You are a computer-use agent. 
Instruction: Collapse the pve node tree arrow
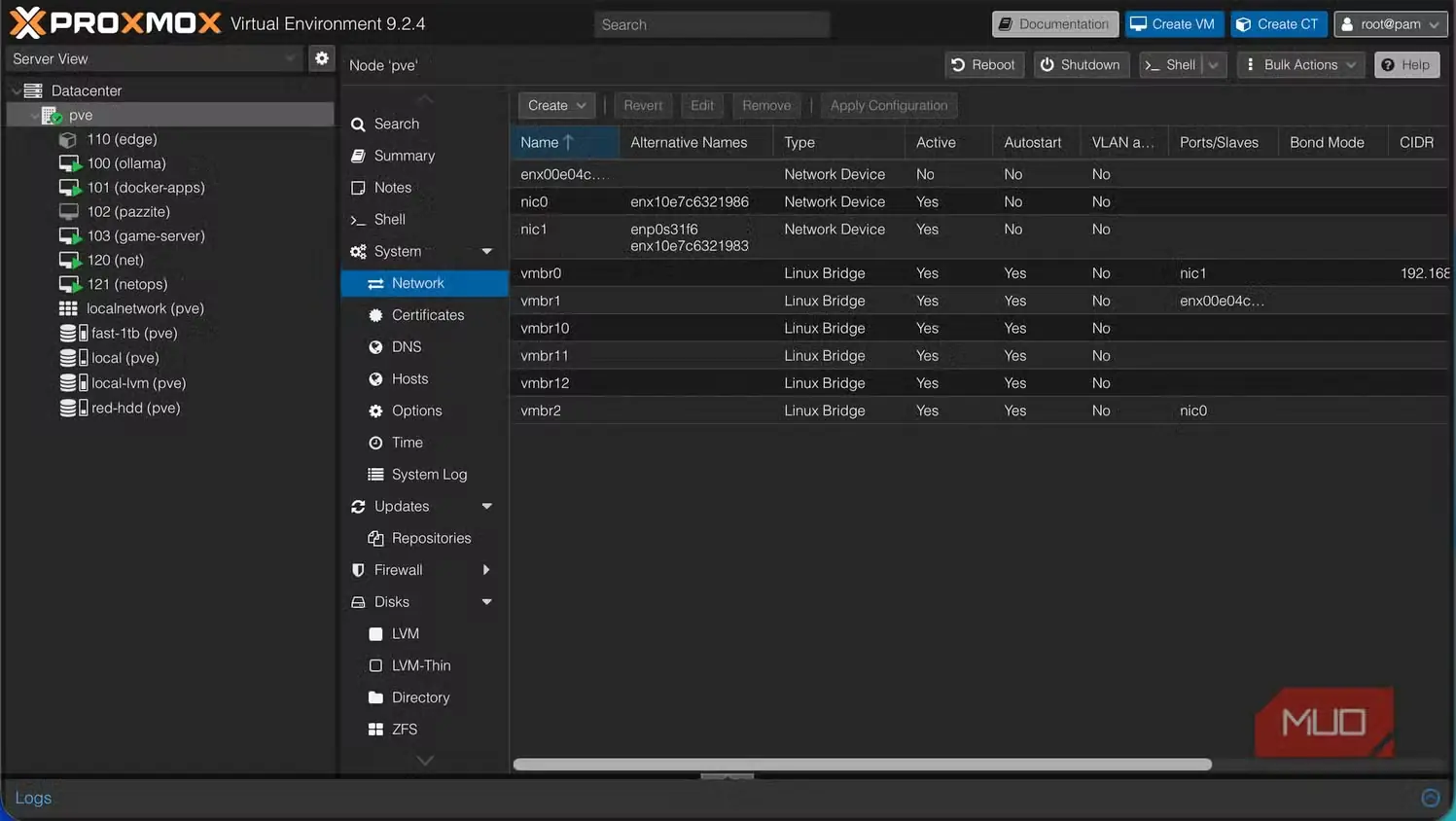click(x=34, y=115)
